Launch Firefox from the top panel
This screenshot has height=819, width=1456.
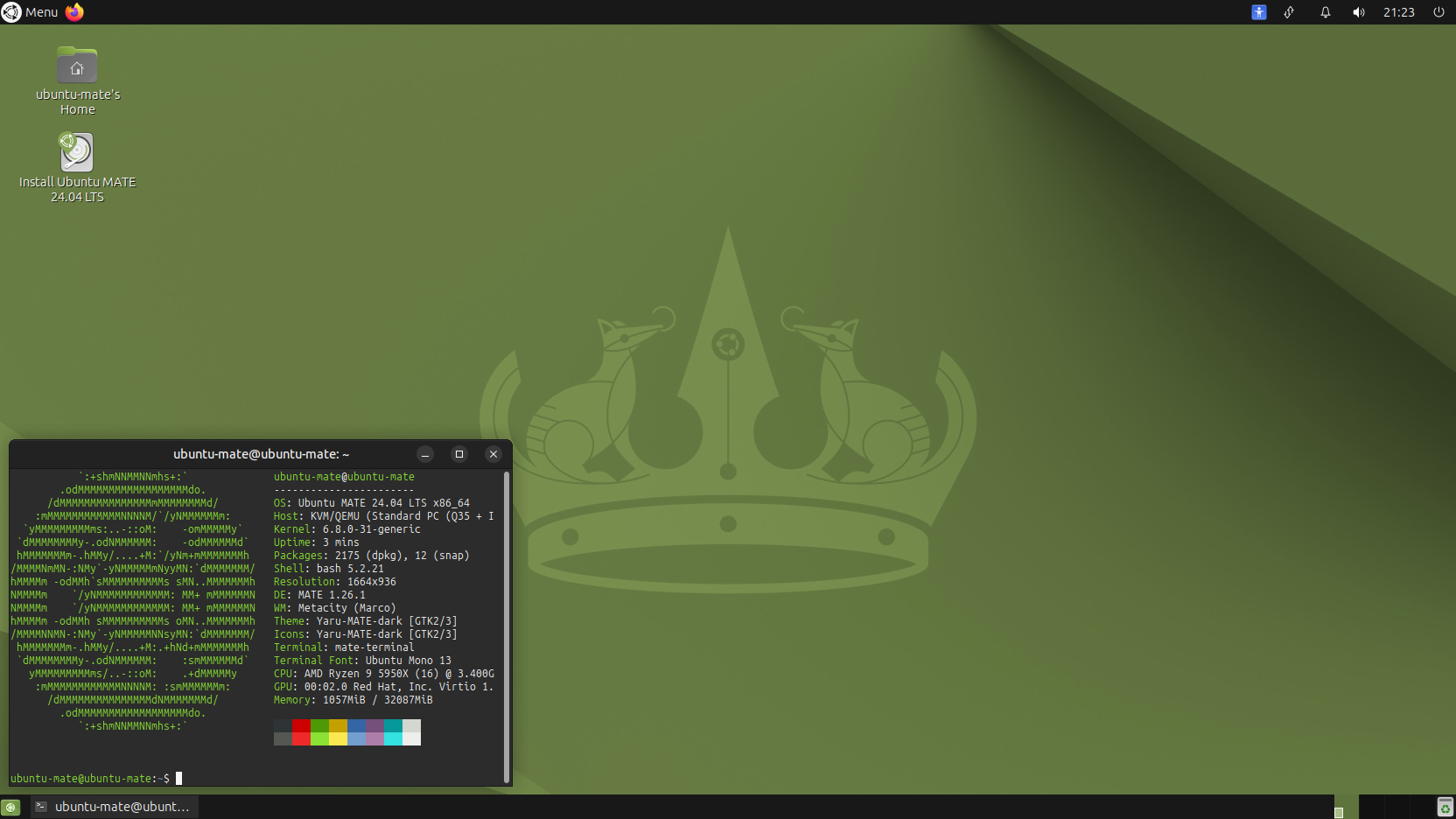pyautogui.click(x=73, y=12)
